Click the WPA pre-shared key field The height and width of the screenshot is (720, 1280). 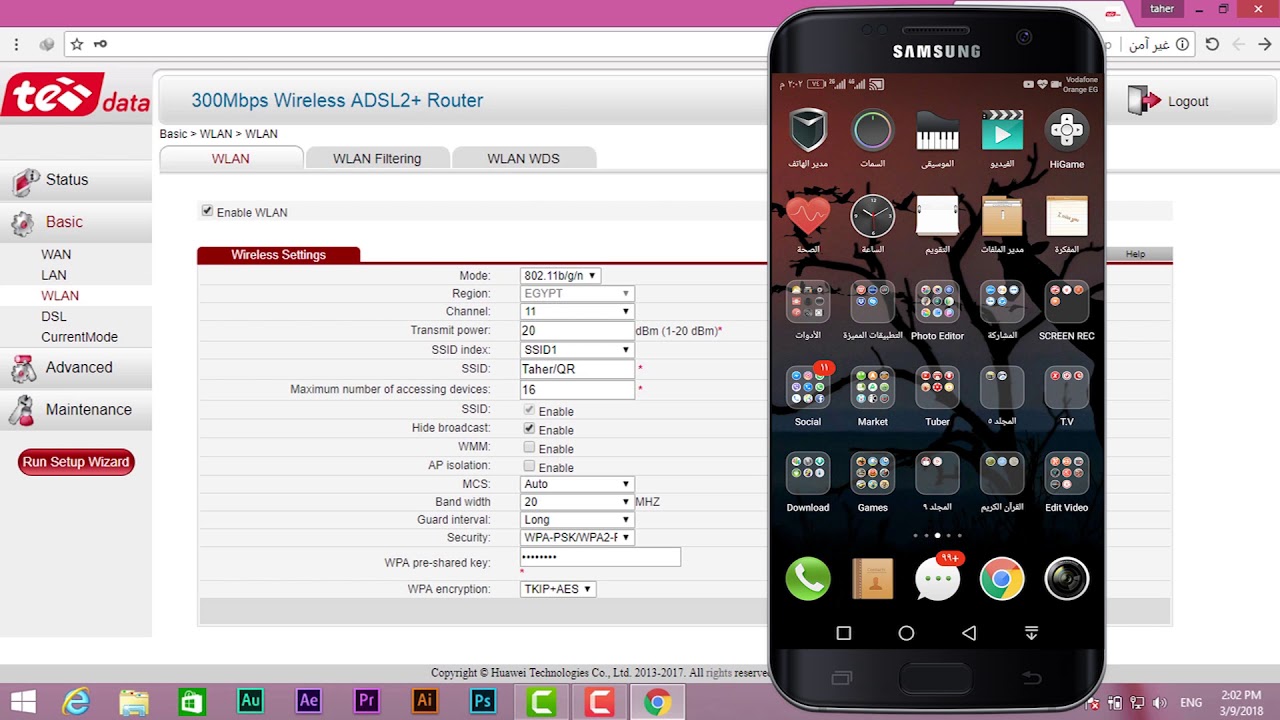click(600, 558)
